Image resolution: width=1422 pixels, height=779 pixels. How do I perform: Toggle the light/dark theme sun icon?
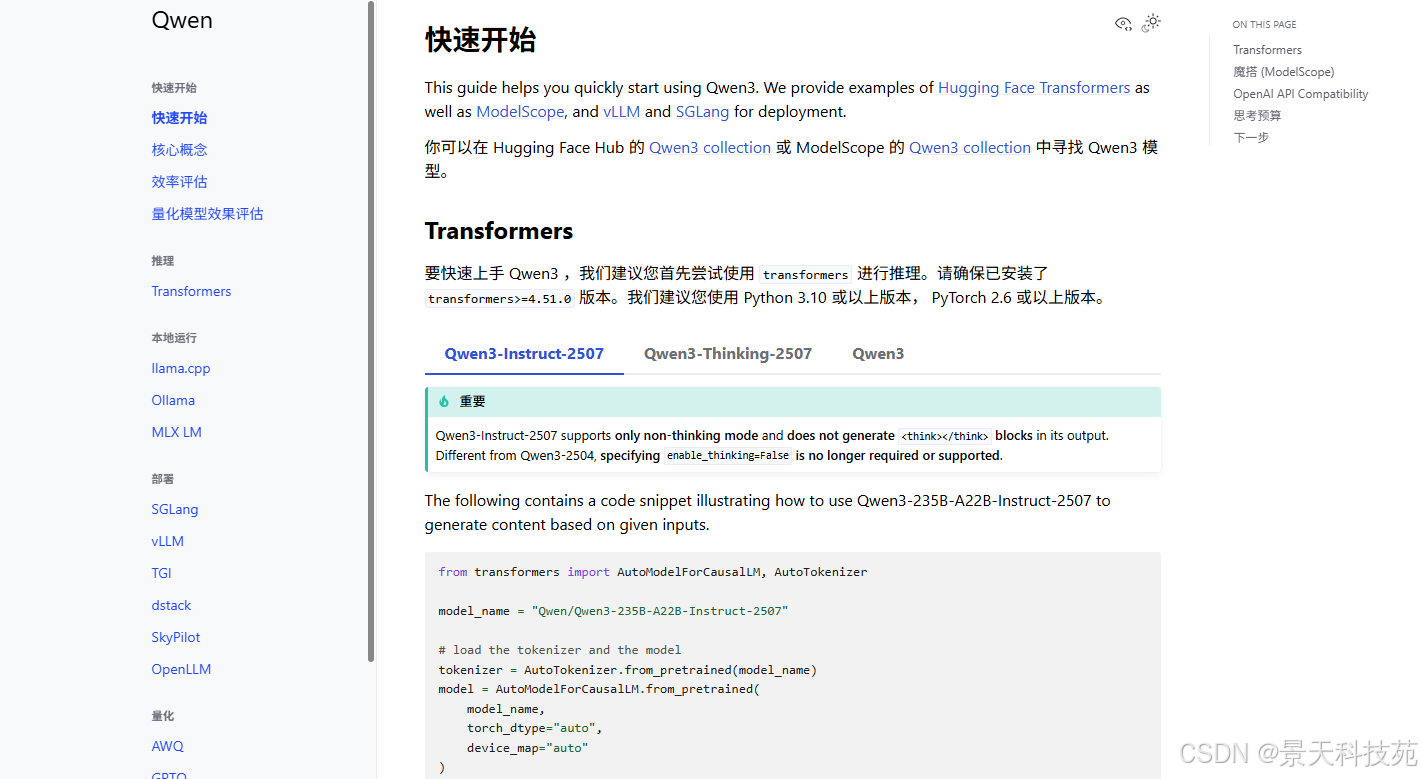click(1151, 22)
